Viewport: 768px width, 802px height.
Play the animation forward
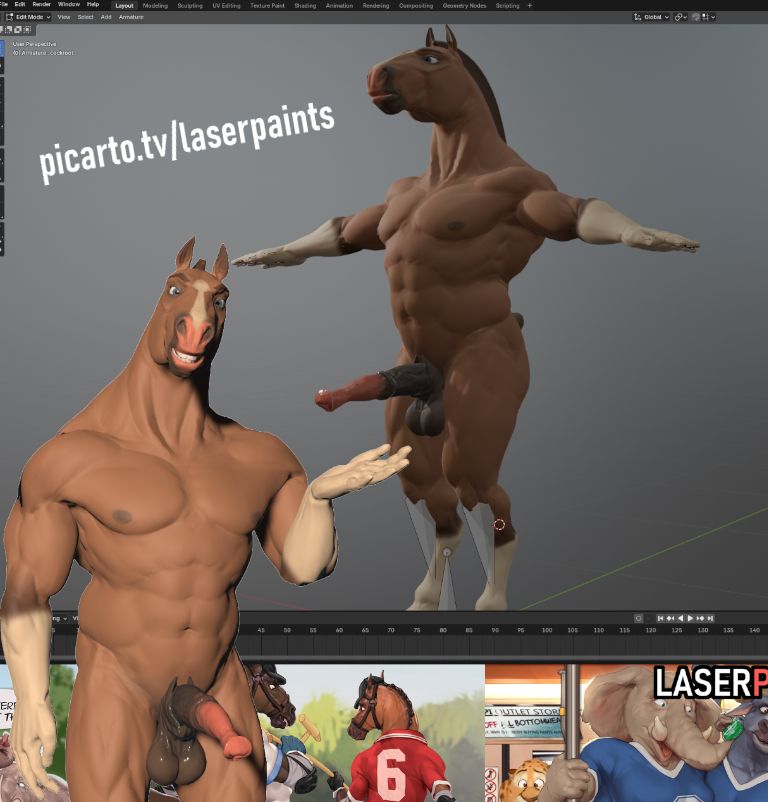coord(690,618)
